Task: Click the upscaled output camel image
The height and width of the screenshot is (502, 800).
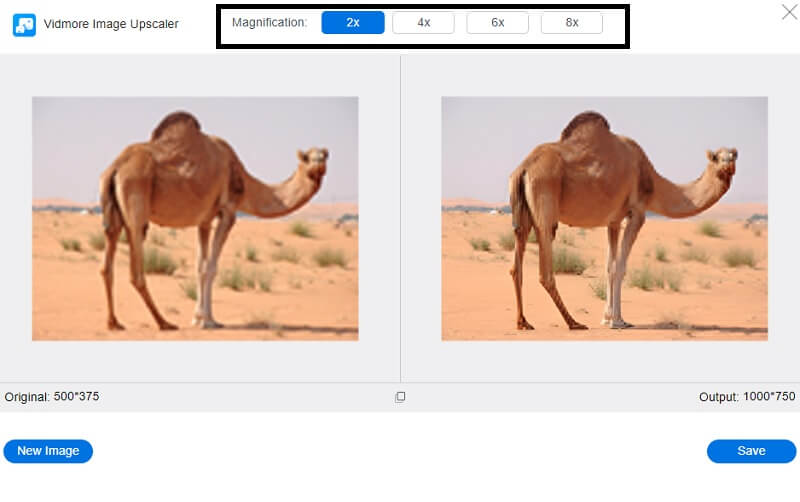Action: (604, 218)
